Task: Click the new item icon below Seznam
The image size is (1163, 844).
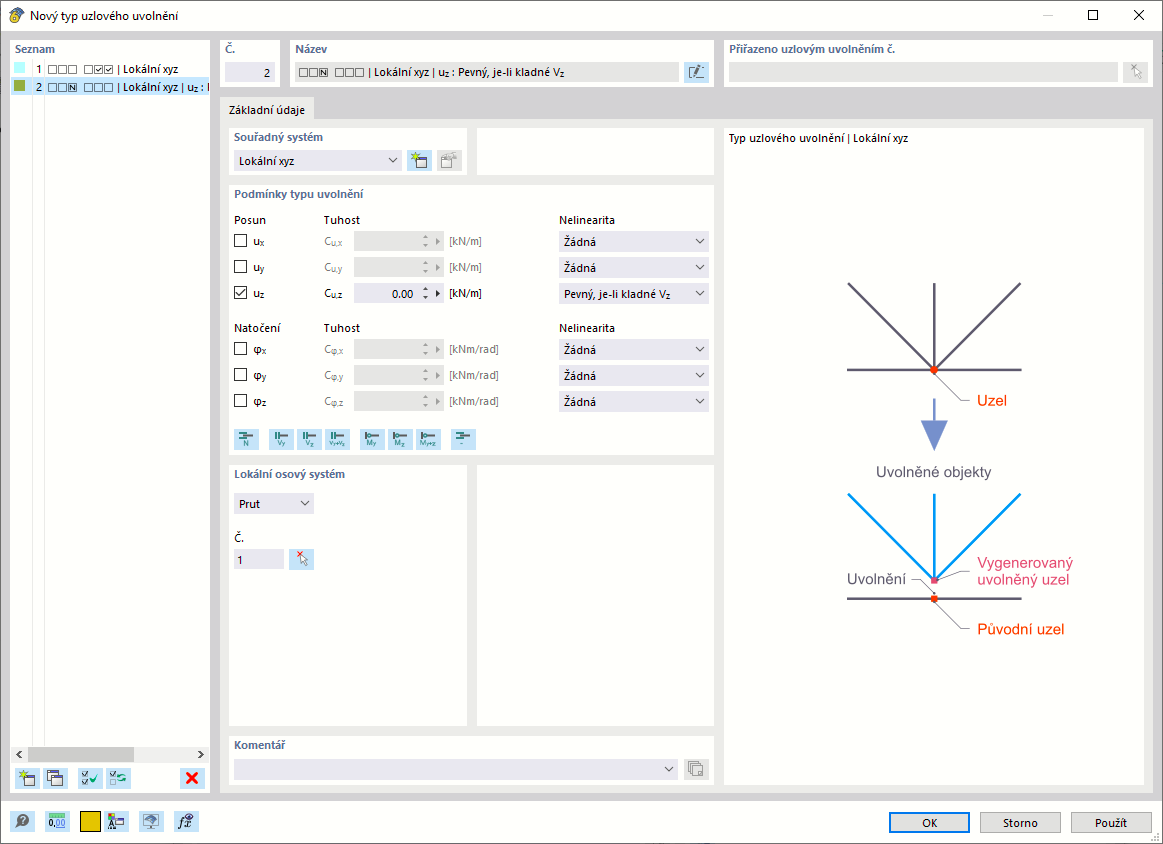Action: tap(27, 778)
